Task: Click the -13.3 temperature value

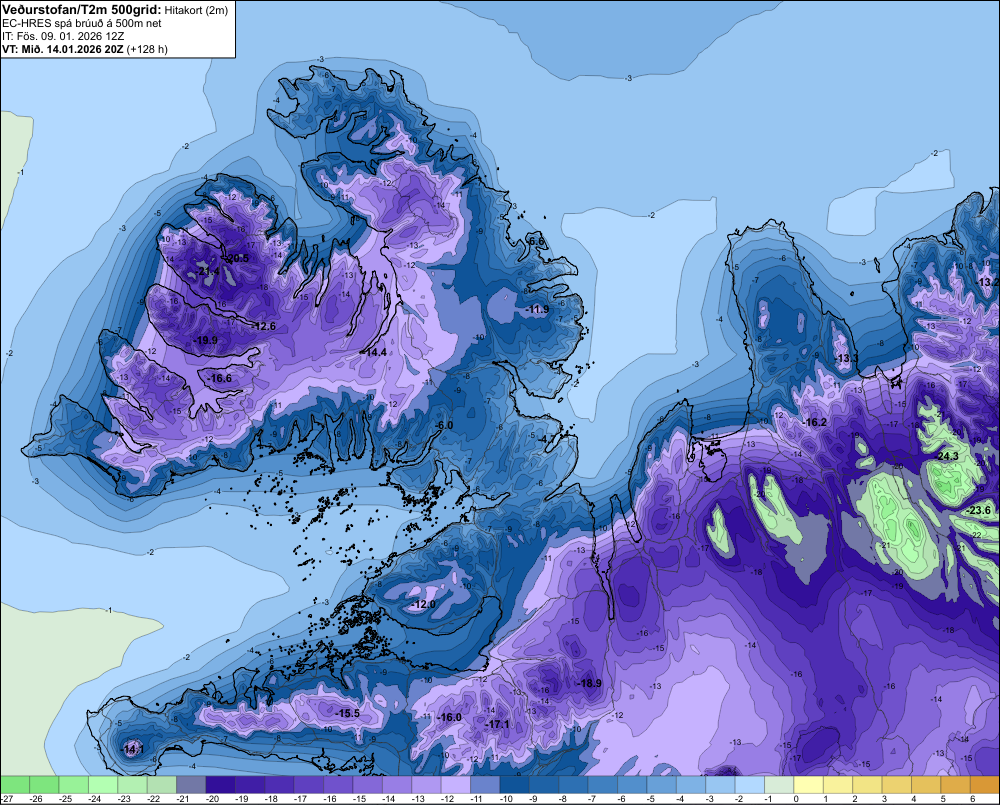Action: coord(847,358)
